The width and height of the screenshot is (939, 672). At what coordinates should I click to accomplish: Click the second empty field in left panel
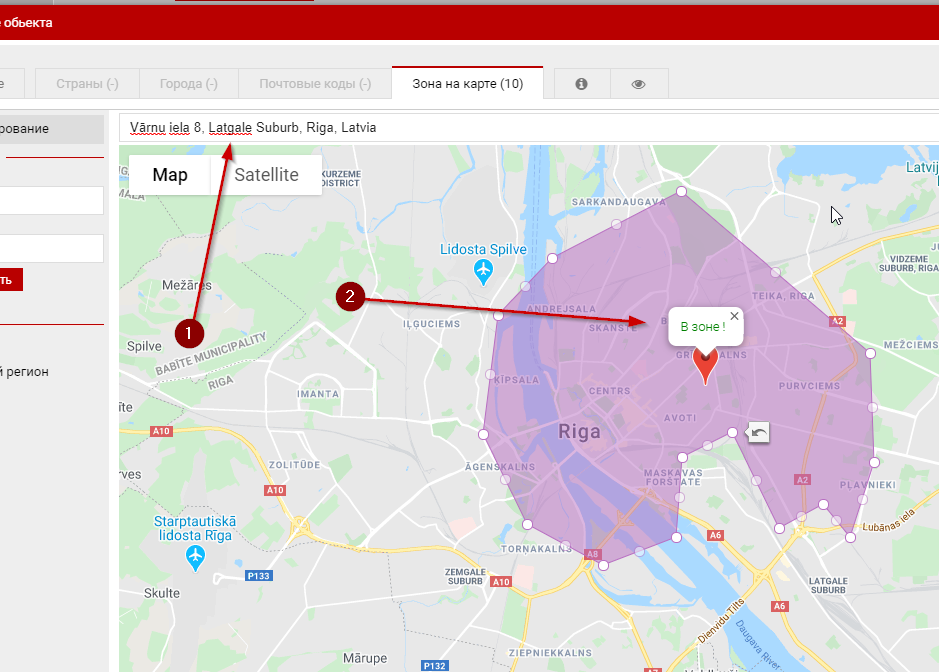point(52,248)
